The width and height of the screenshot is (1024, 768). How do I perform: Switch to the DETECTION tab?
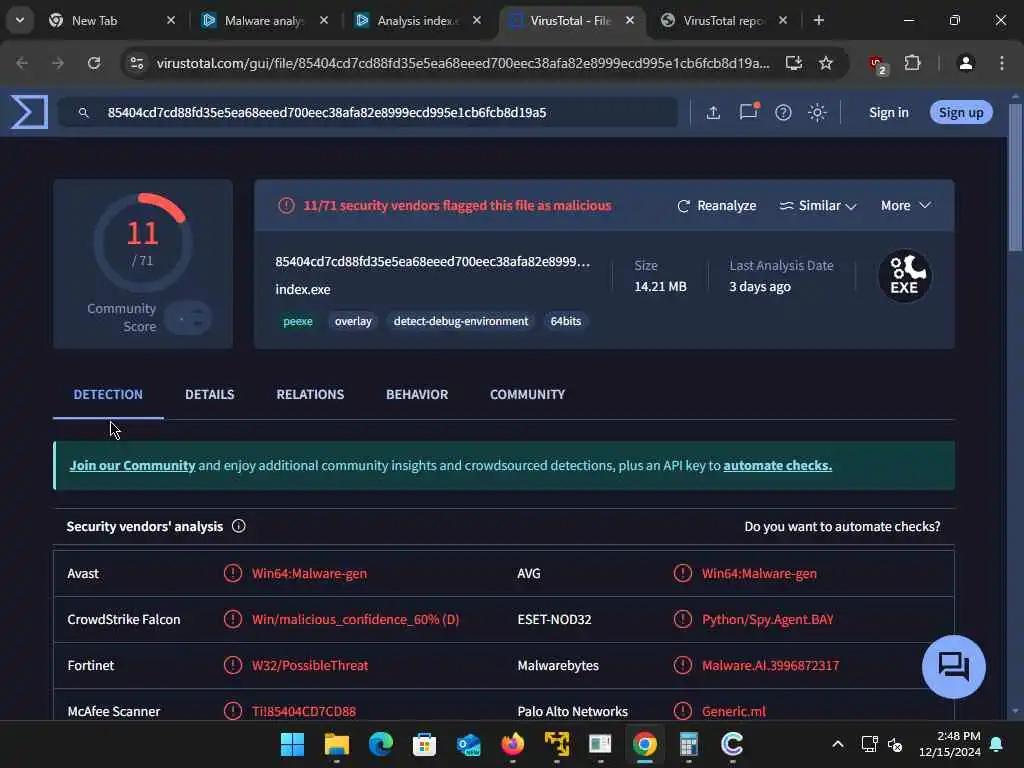click(x=108, y=394)
